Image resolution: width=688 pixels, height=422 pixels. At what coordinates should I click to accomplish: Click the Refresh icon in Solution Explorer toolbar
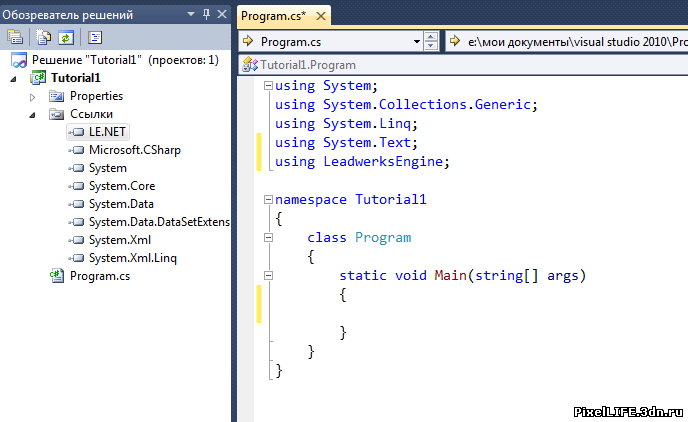coord(66,37)
